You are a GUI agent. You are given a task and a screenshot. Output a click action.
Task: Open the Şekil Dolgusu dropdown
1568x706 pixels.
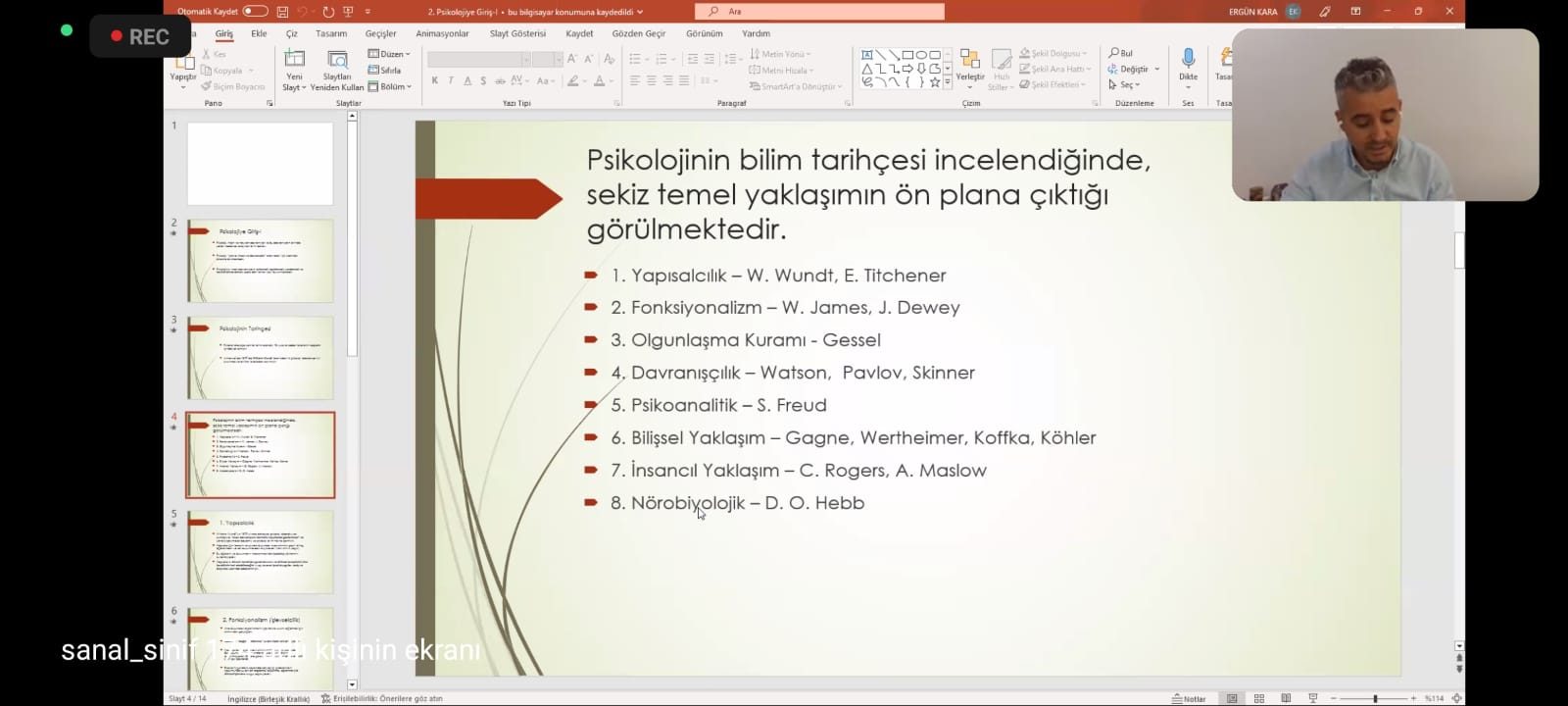tap(1053, 53)
